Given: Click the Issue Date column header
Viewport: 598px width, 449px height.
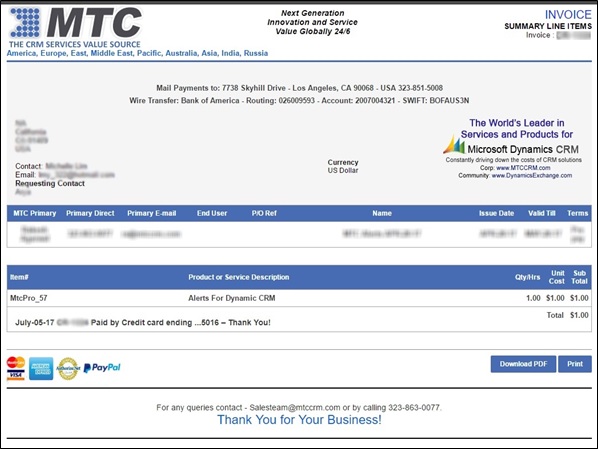Looking at the screenshot, I should [x=497, y=213].
